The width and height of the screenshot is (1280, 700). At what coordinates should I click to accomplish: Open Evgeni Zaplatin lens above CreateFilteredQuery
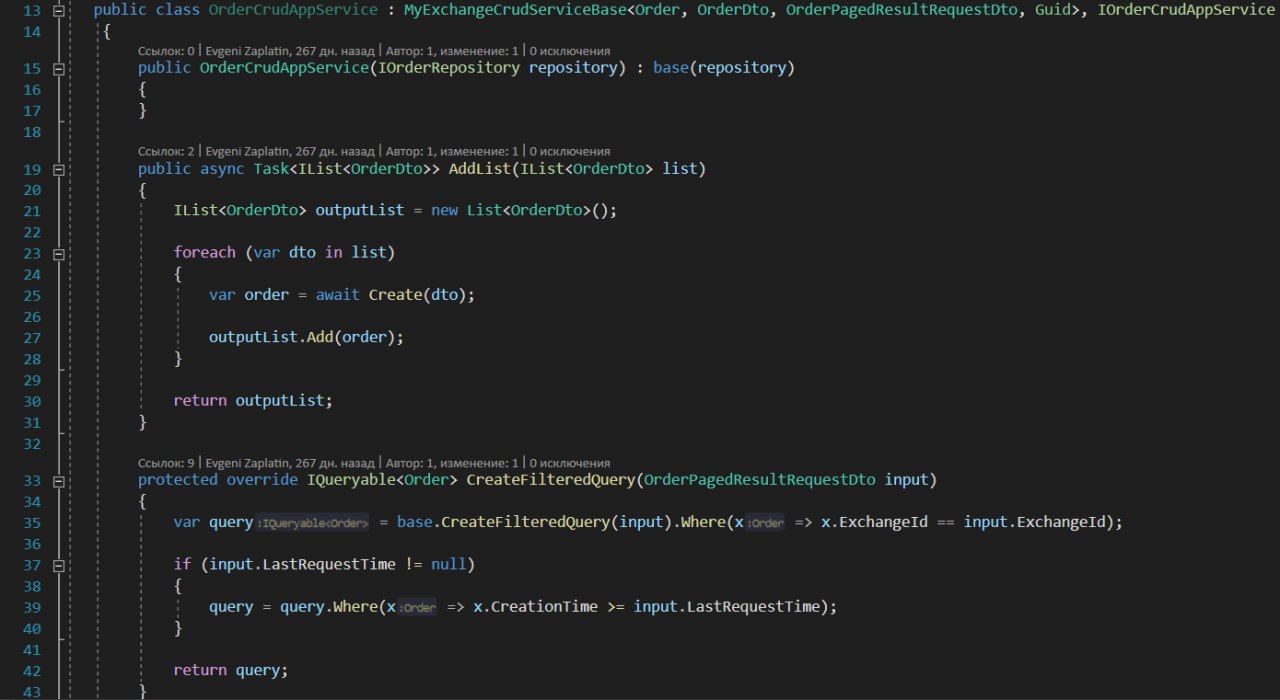click(x=290, y=463)
